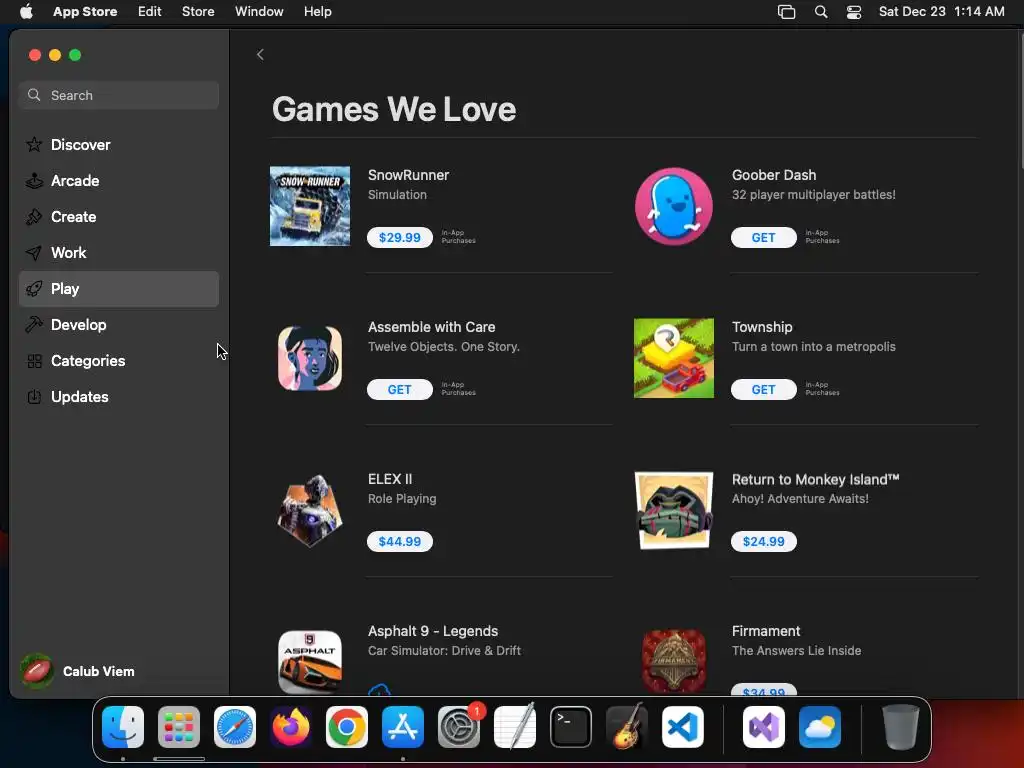Screen dimensions: 1024x768
Task: Click the Play rocket icon
Action: [34, 289]
